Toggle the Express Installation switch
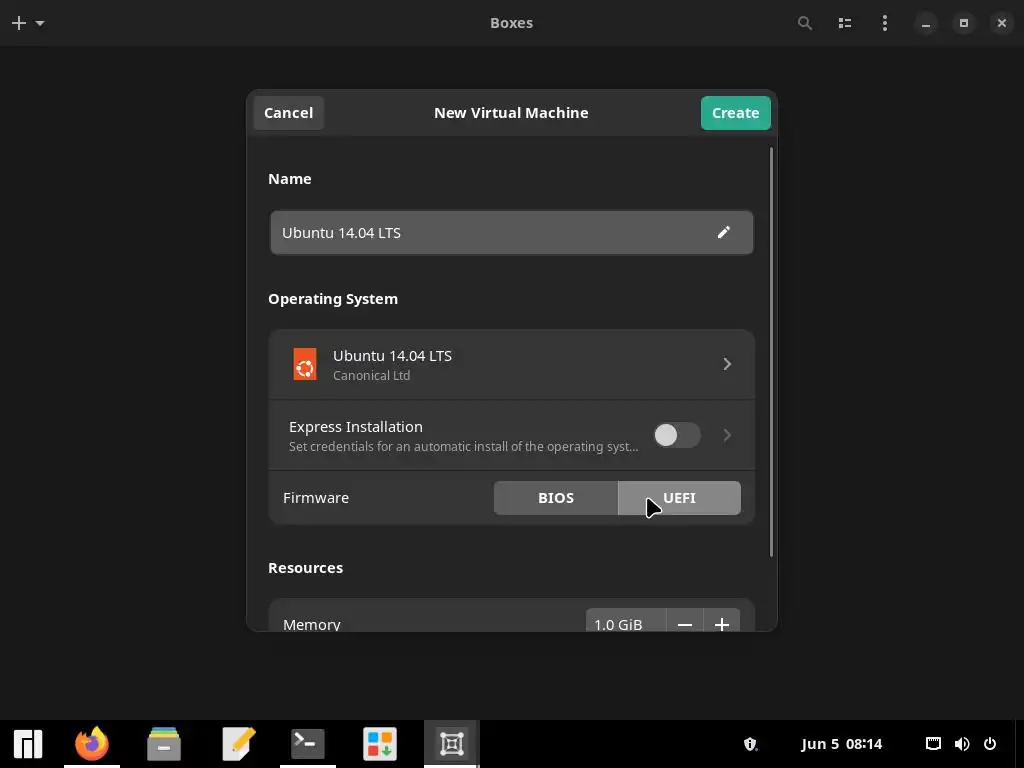 677,435
